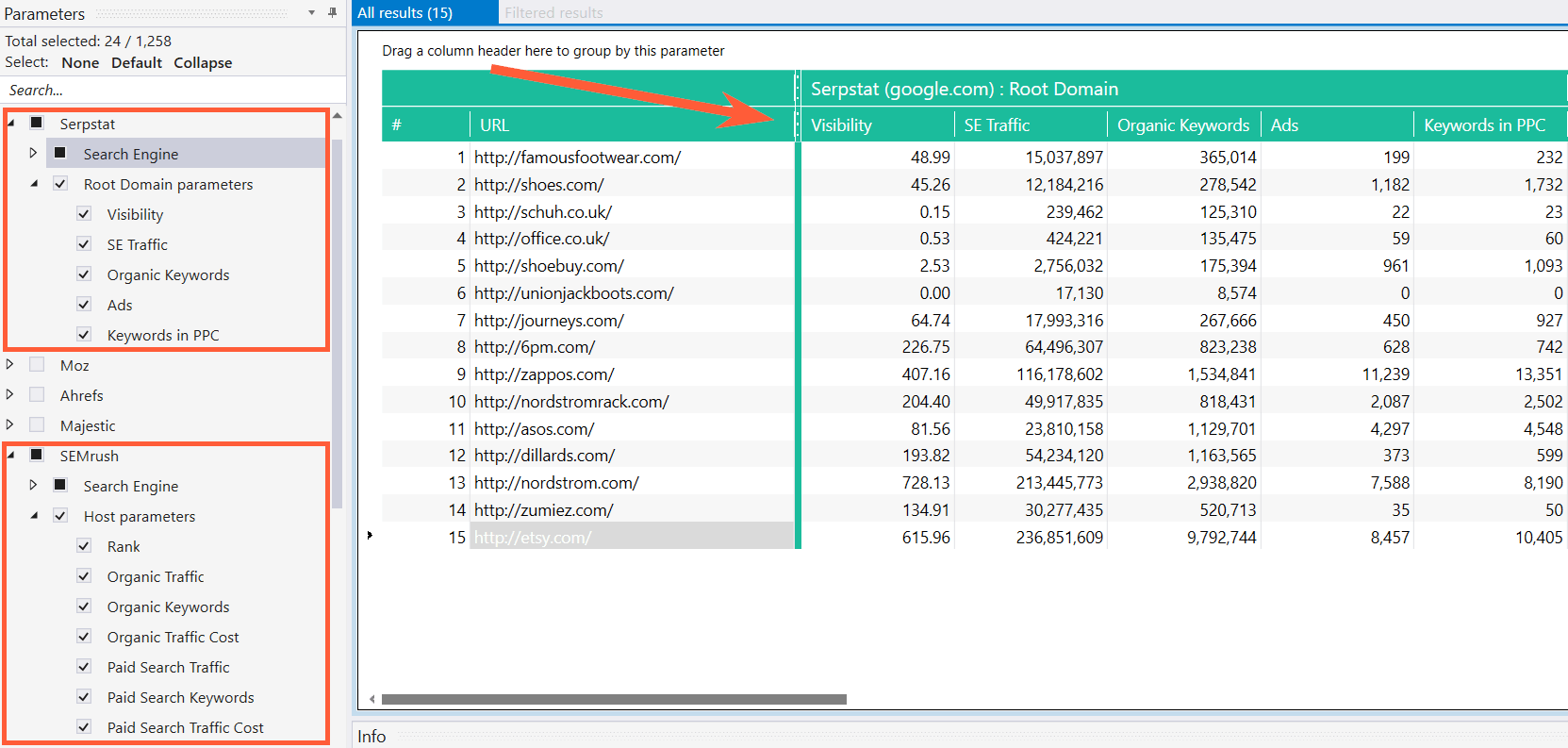1568x748 pixels.
Task: Uncheck Root Domain parameters checkbox
Action: [60, 184]
